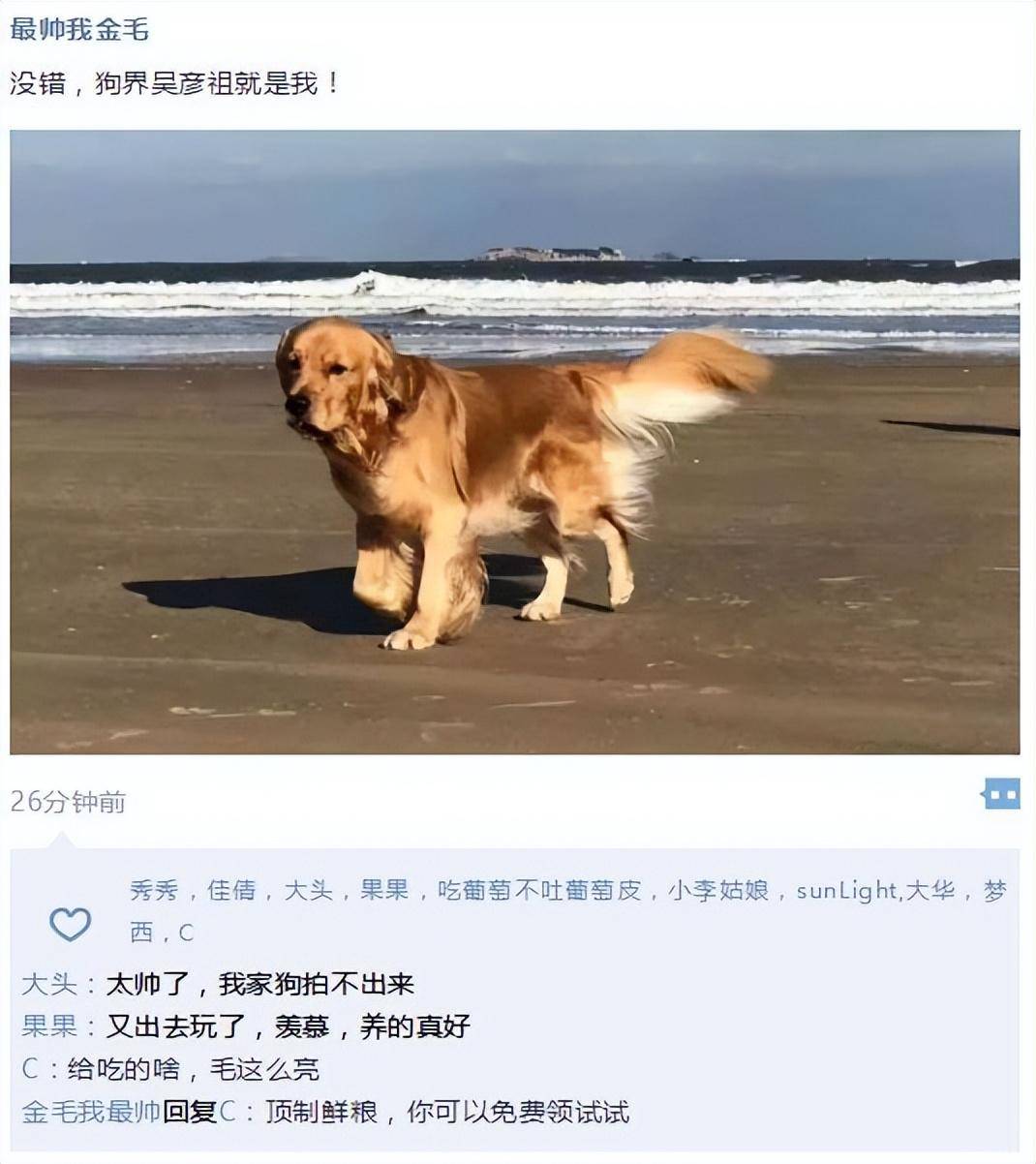Open liker 大头 in likes list
The height and width of the screenshot is (1164, 1036).
pos(308,890)
